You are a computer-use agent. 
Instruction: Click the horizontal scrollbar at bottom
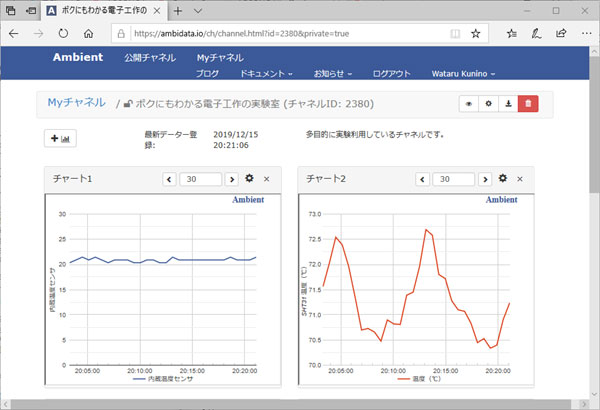point(291,404)
